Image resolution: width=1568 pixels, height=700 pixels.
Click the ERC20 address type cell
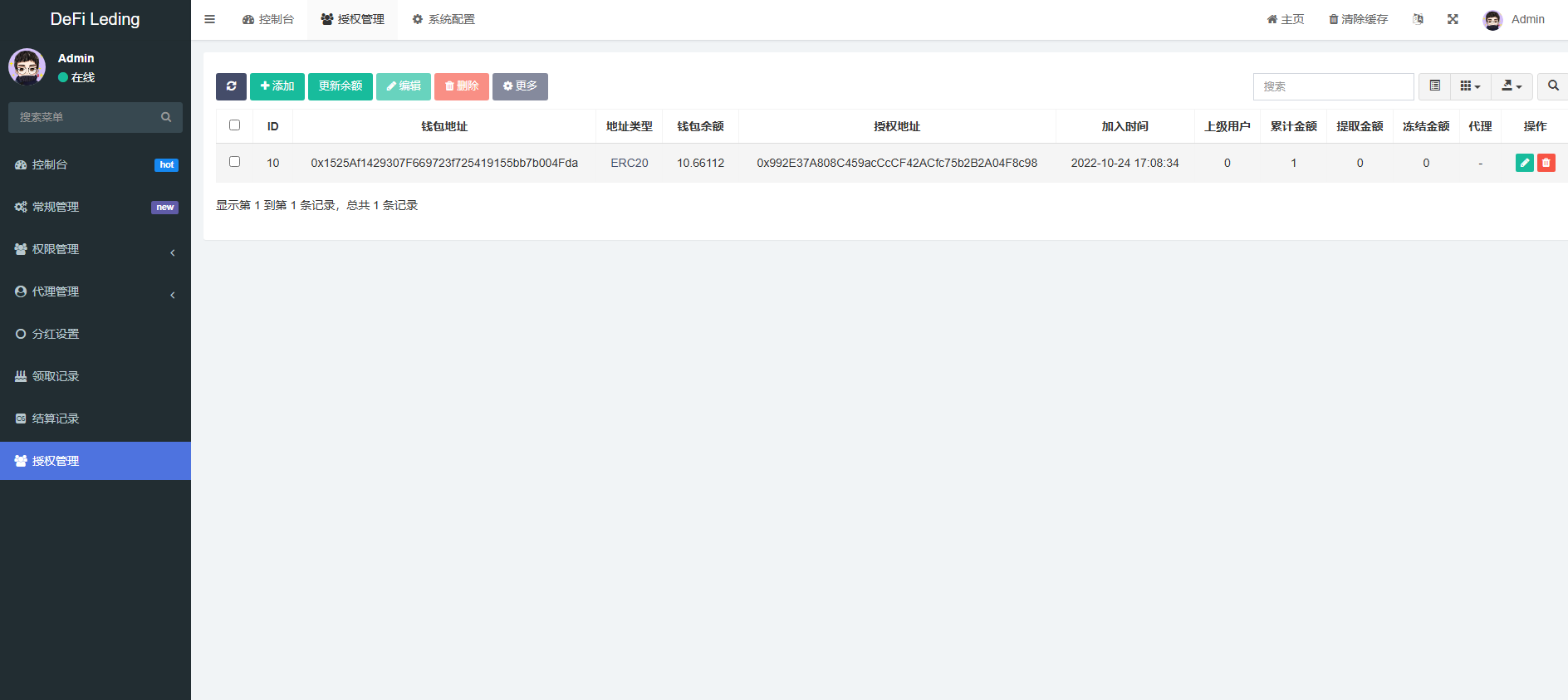[x=630, y=163]
